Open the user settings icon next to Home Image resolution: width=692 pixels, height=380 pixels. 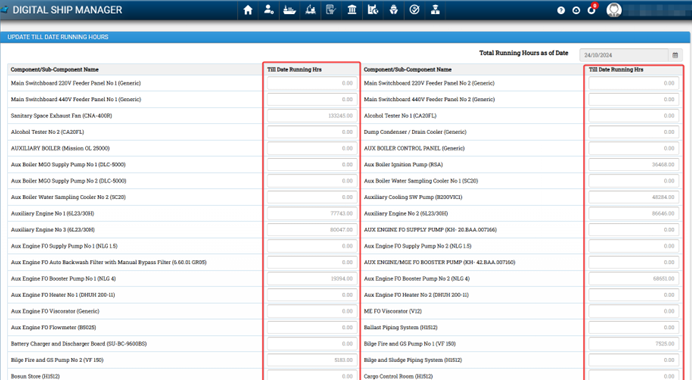[x=269, y=10]
